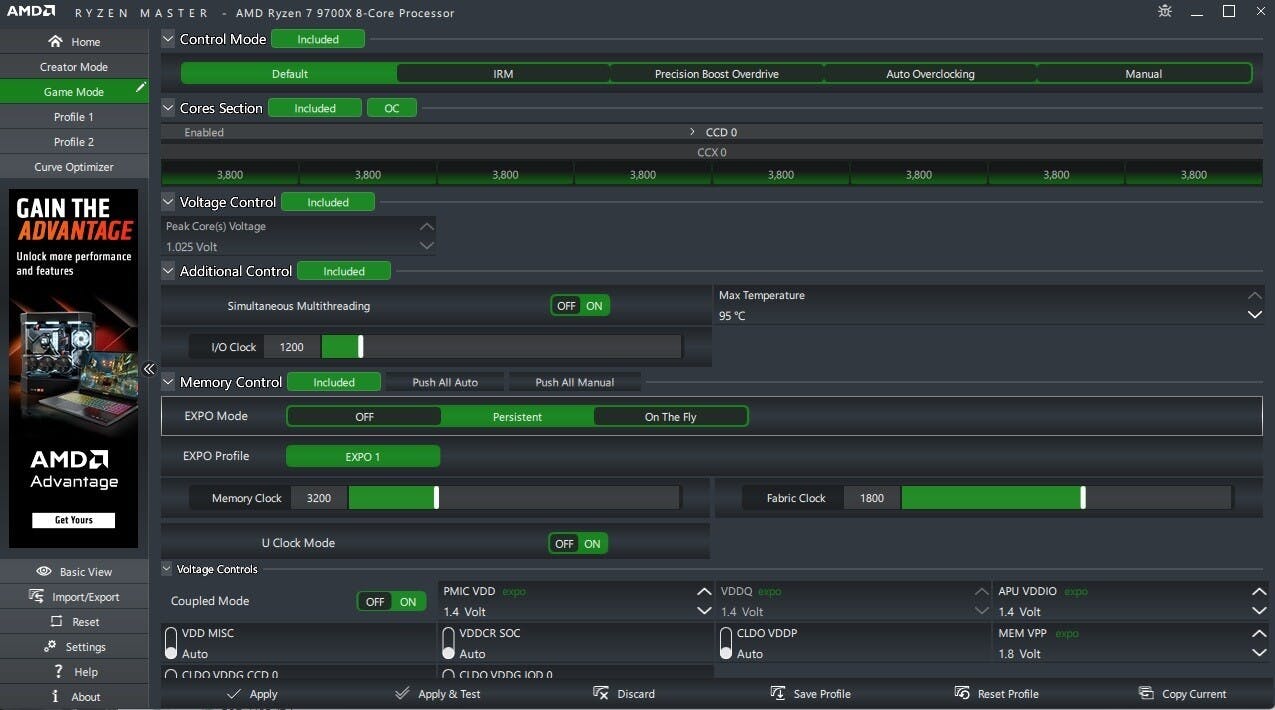Click Copy Current in the bottom bar

point(1182,694)
